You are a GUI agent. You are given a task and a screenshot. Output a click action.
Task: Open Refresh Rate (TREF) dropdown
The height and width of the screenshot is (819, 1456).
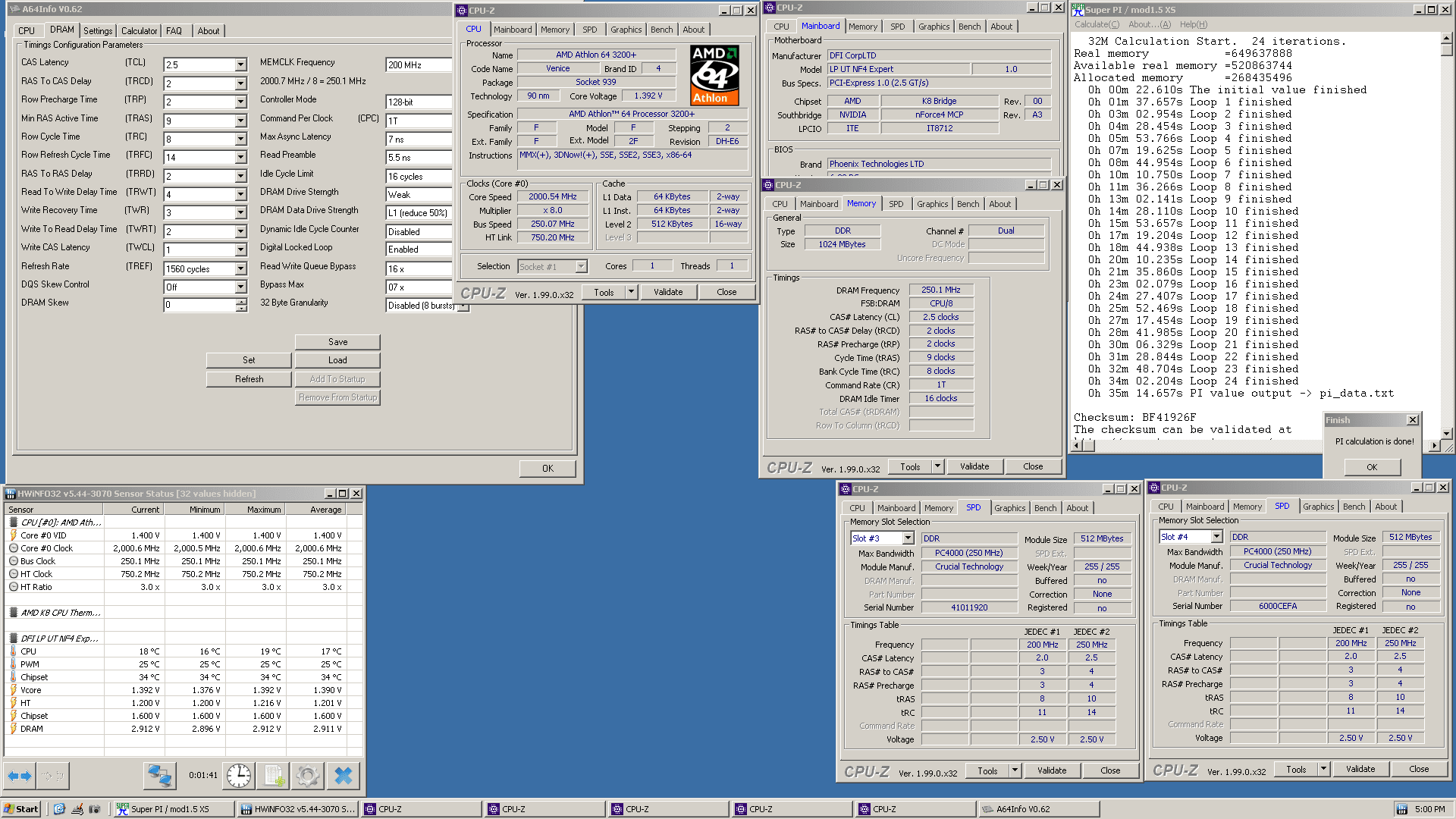pos(240,269)
